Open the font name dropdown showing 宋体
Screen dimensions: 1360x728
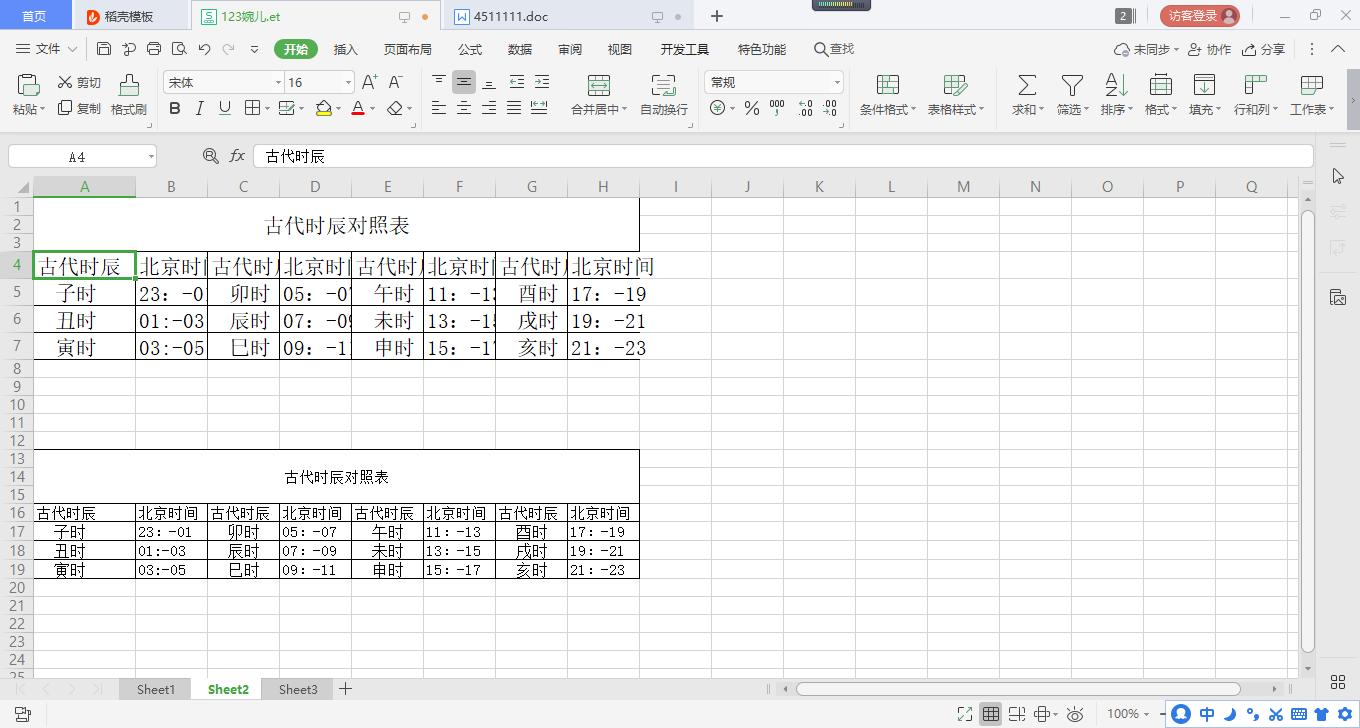tap(278, 81)
